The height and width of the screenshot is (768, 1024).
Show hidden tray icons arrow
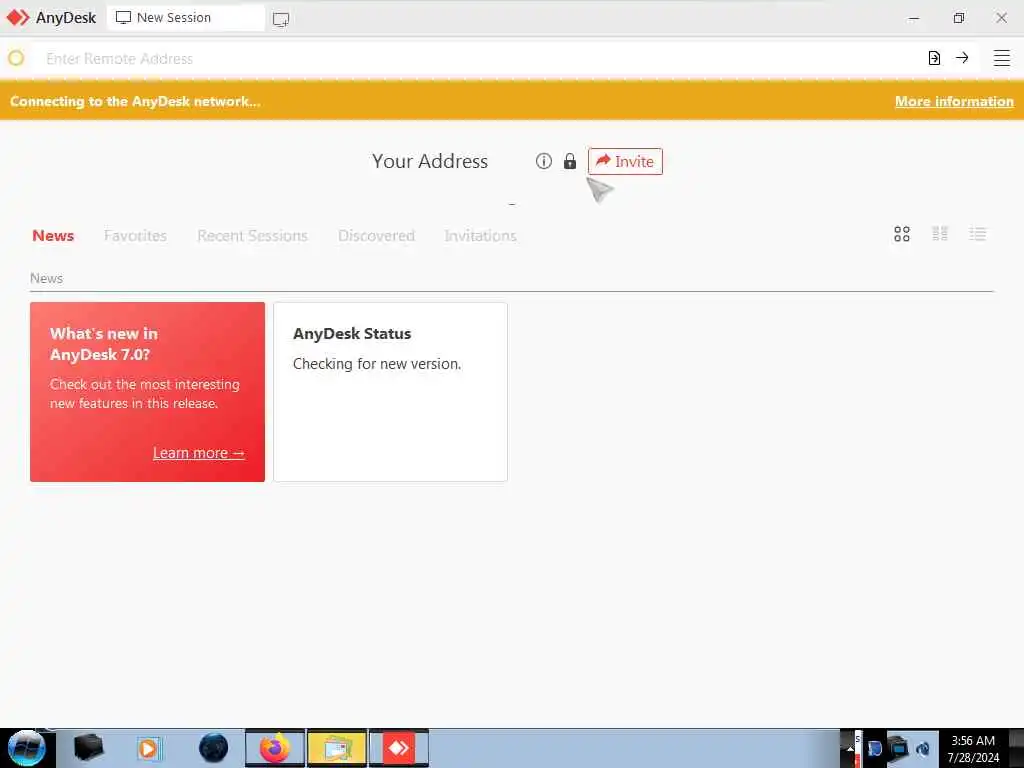(x=850, y=748)
